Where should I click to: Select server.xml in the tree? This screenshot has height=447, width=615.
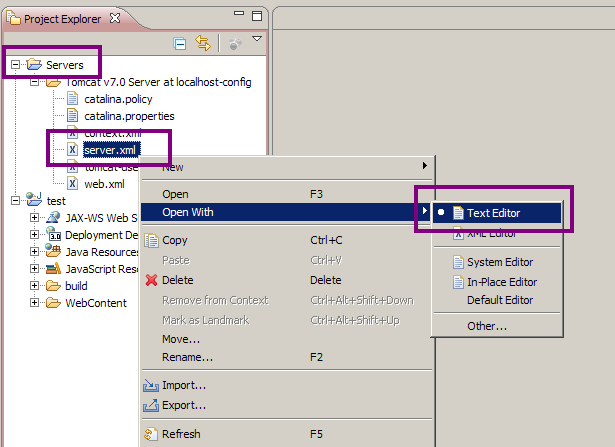(111, 150)
